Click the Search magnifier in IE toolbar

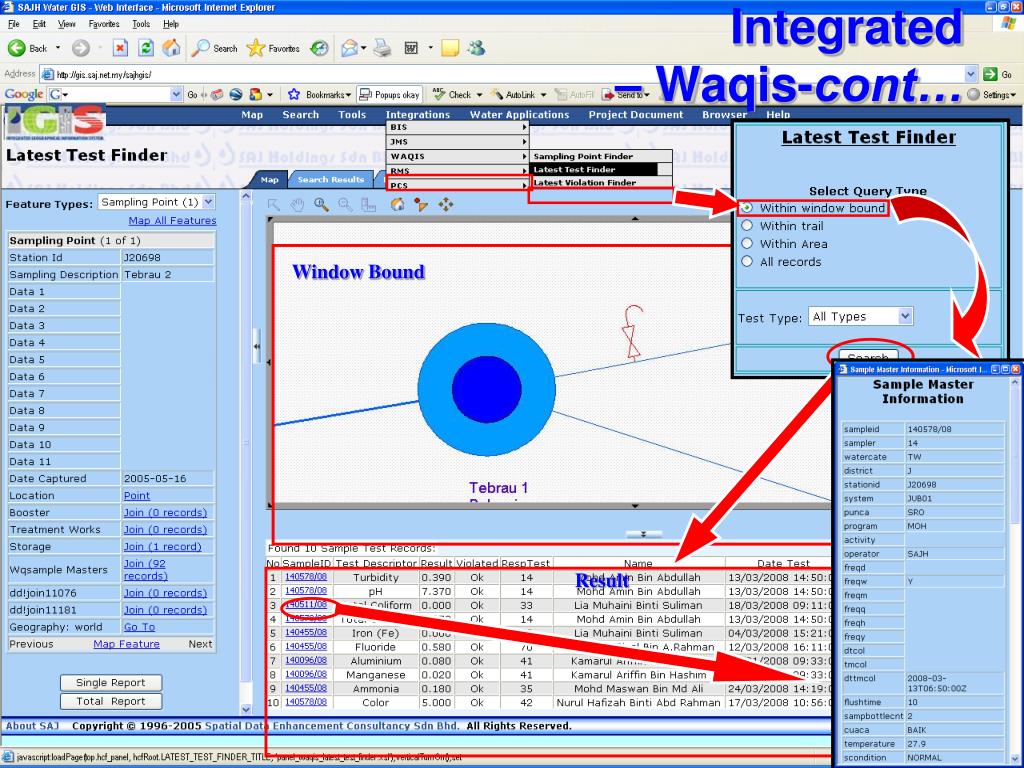tap(214, 48)
